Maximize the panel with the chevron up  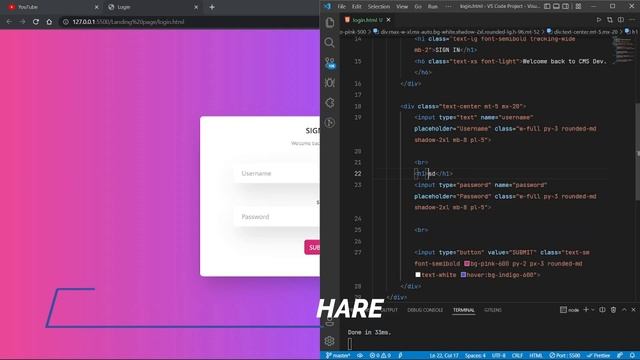(624, 310)
